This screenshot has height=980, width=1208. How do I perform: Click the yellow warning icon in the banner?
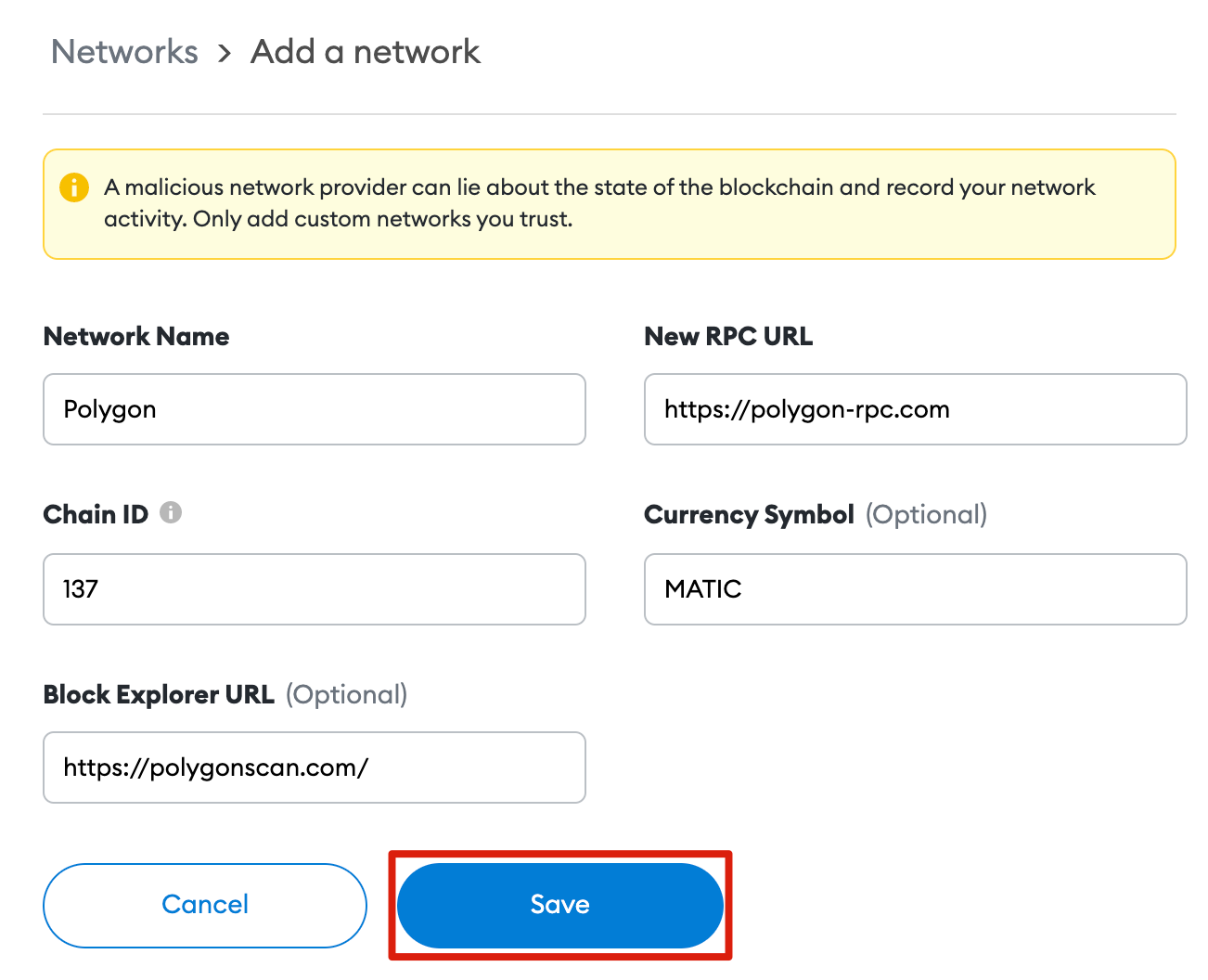[74, 187]
